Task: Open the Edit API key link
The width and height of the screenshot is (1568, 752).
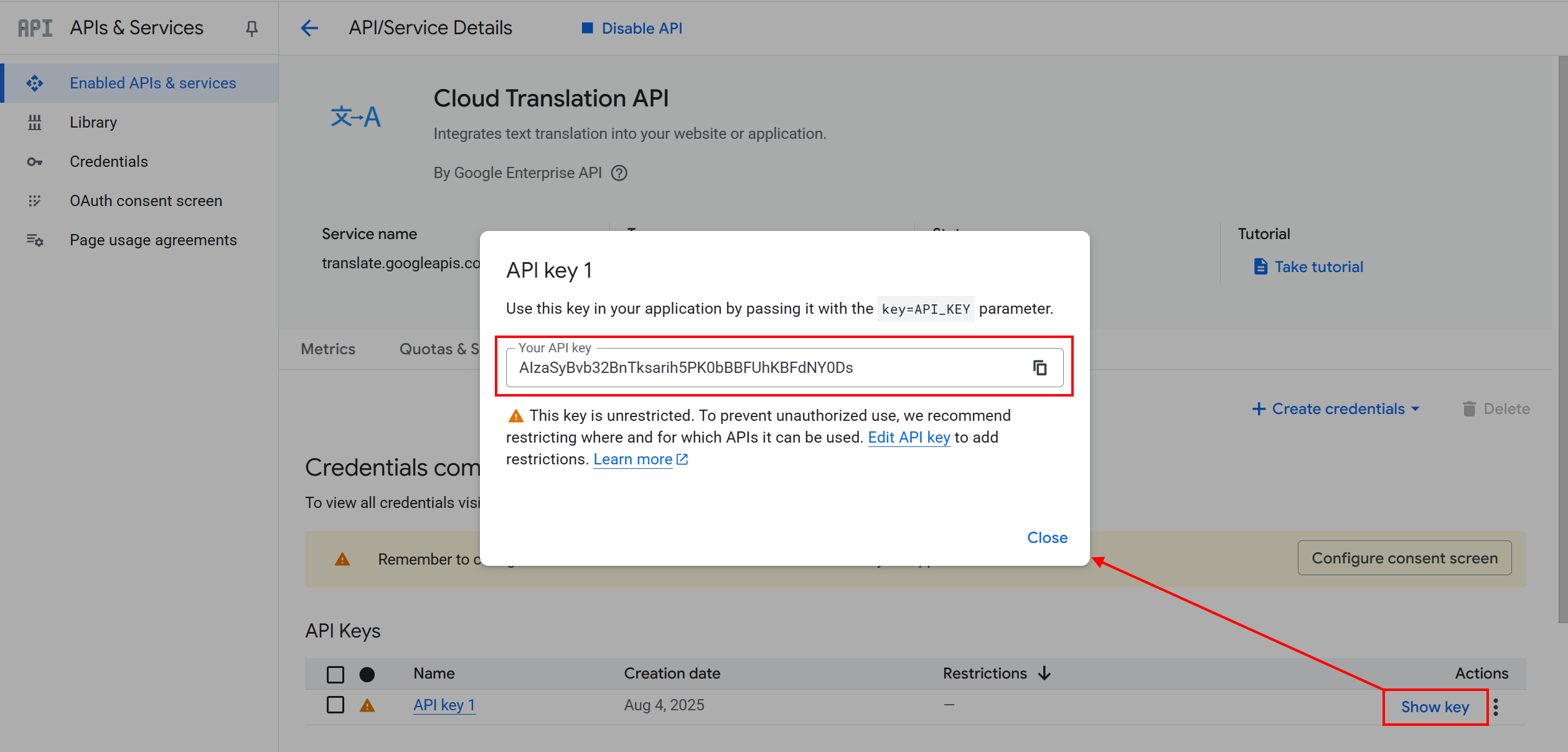Action: [909, 437]
